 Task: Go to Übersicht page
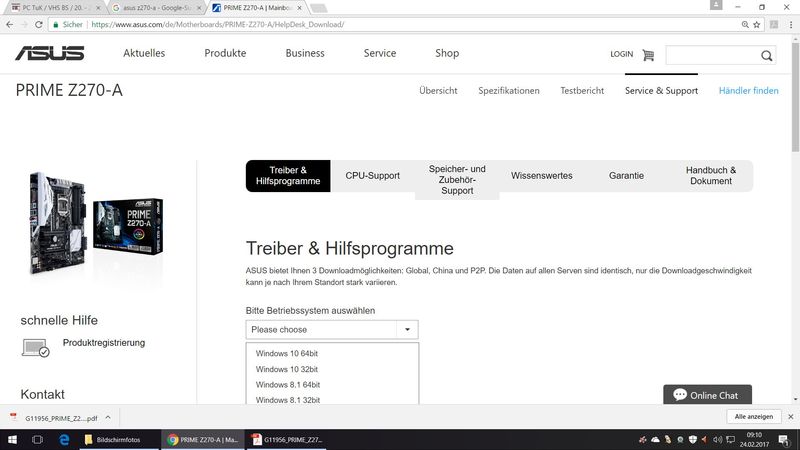pyautogui.click(x=438, y=91)
